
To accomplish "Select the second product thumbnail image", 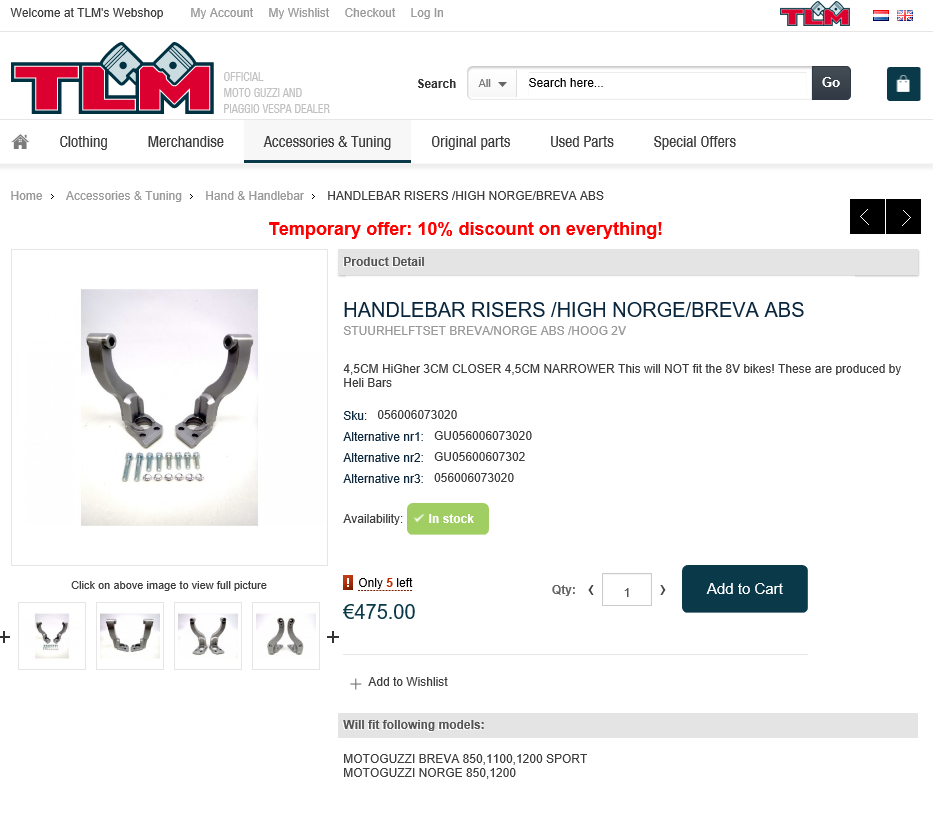I will point(130,636).
